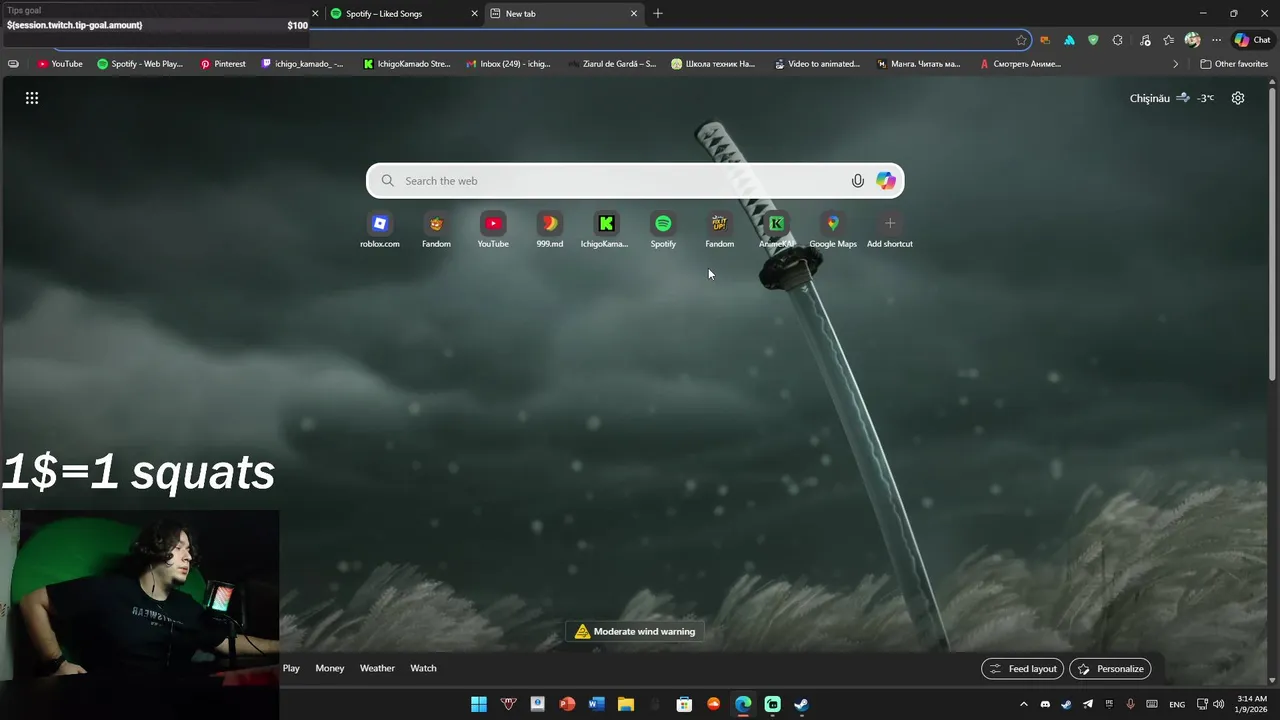Start voice search with microphone icon
1280x720 pixels.
click(857, 181)
